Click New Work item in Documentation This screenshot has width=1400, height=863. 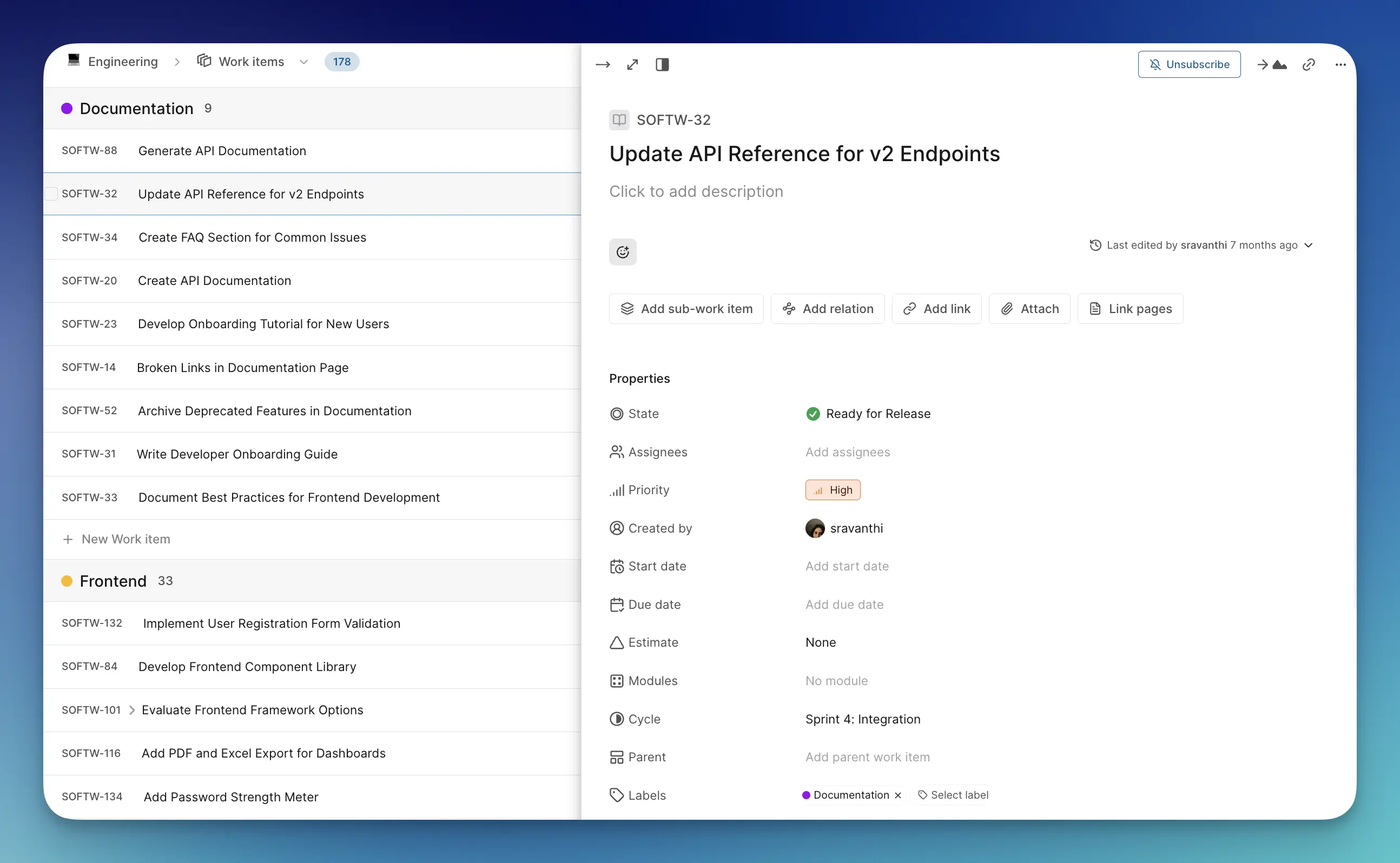pyautogui.click(x=116, y=540)
